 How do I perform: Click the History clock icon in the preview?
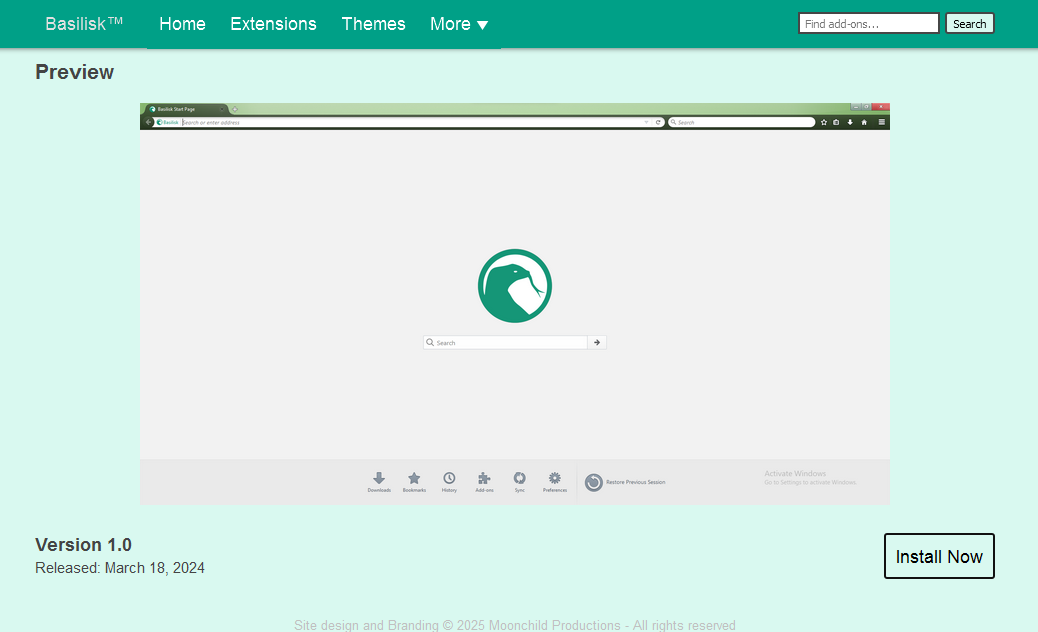point(449,478)
